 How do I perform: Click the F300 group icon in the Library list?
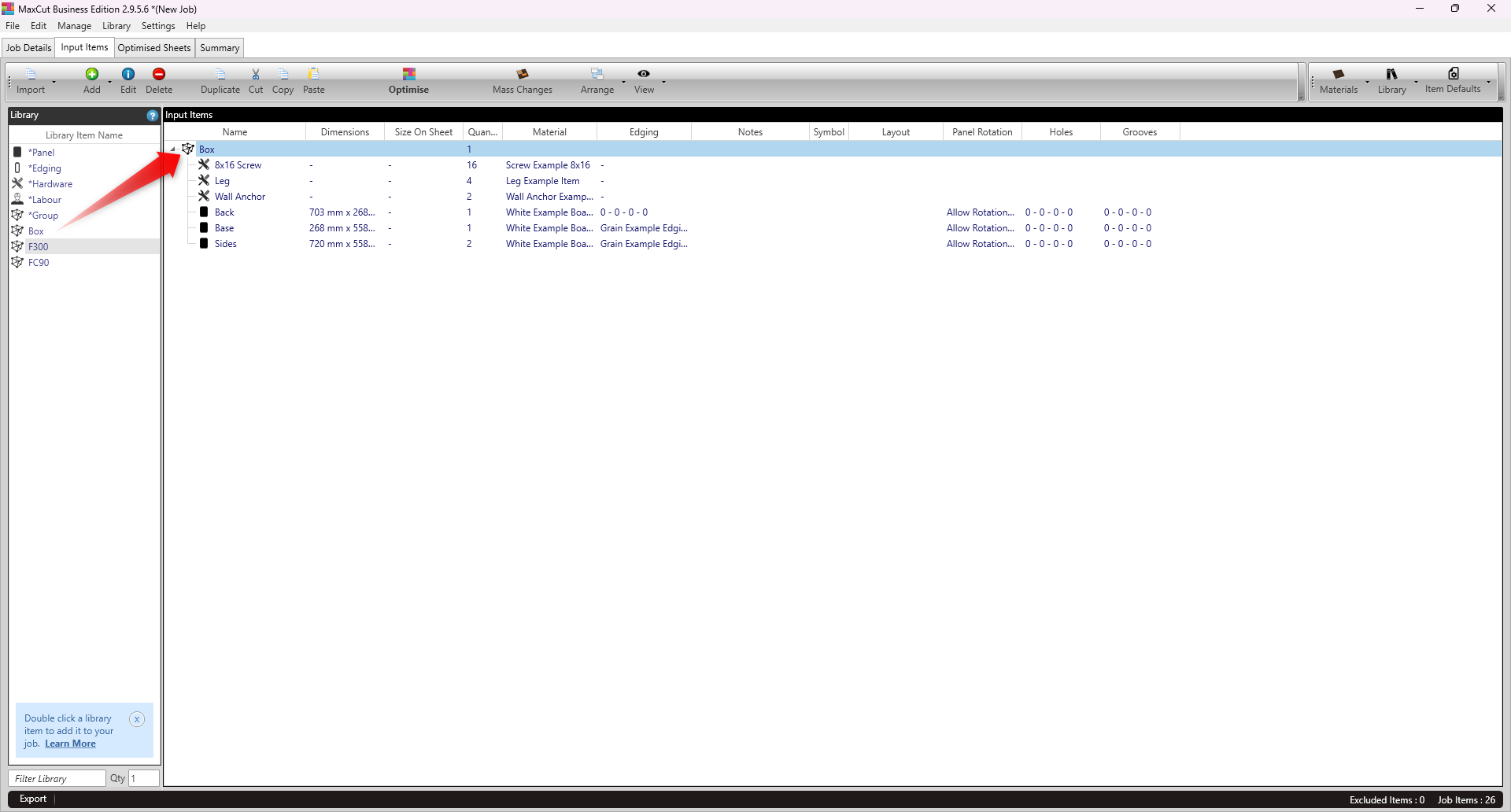17,246
